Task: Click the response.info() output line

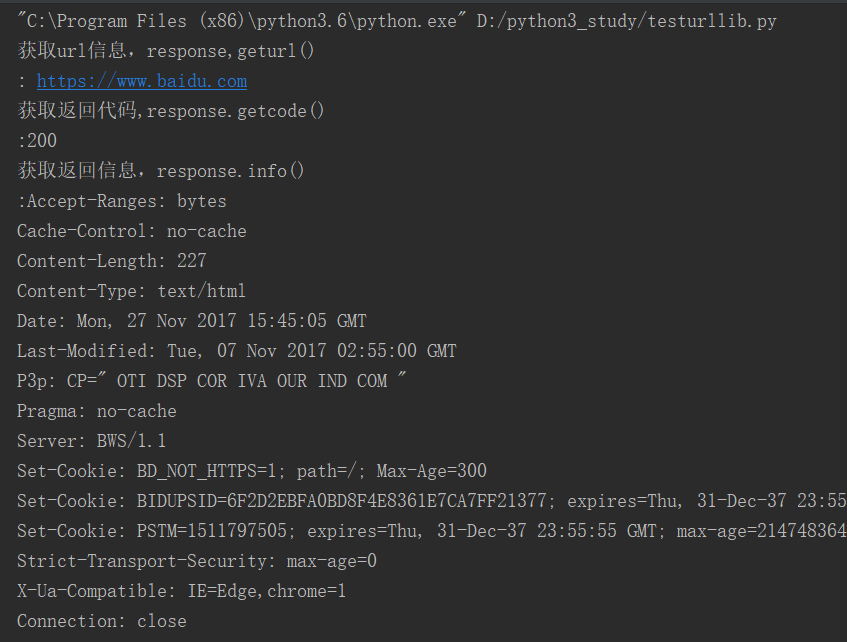Action: click(161, 171)
